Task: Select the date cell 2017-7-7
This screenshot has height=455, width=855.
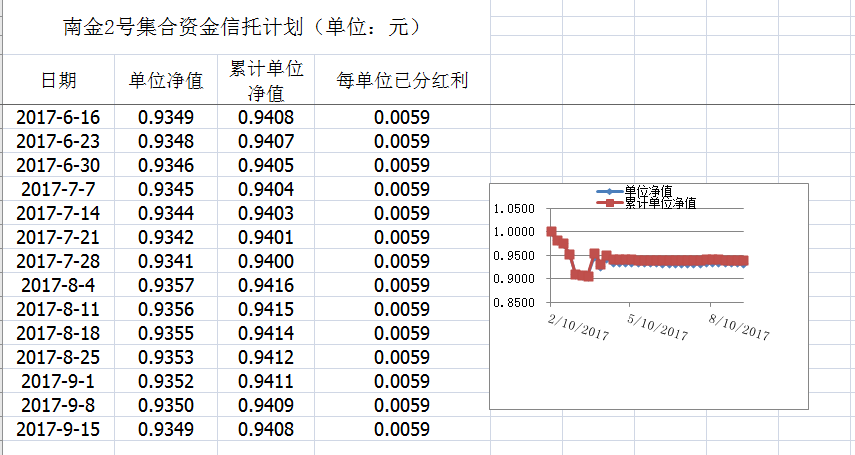Action: (59, 189)
